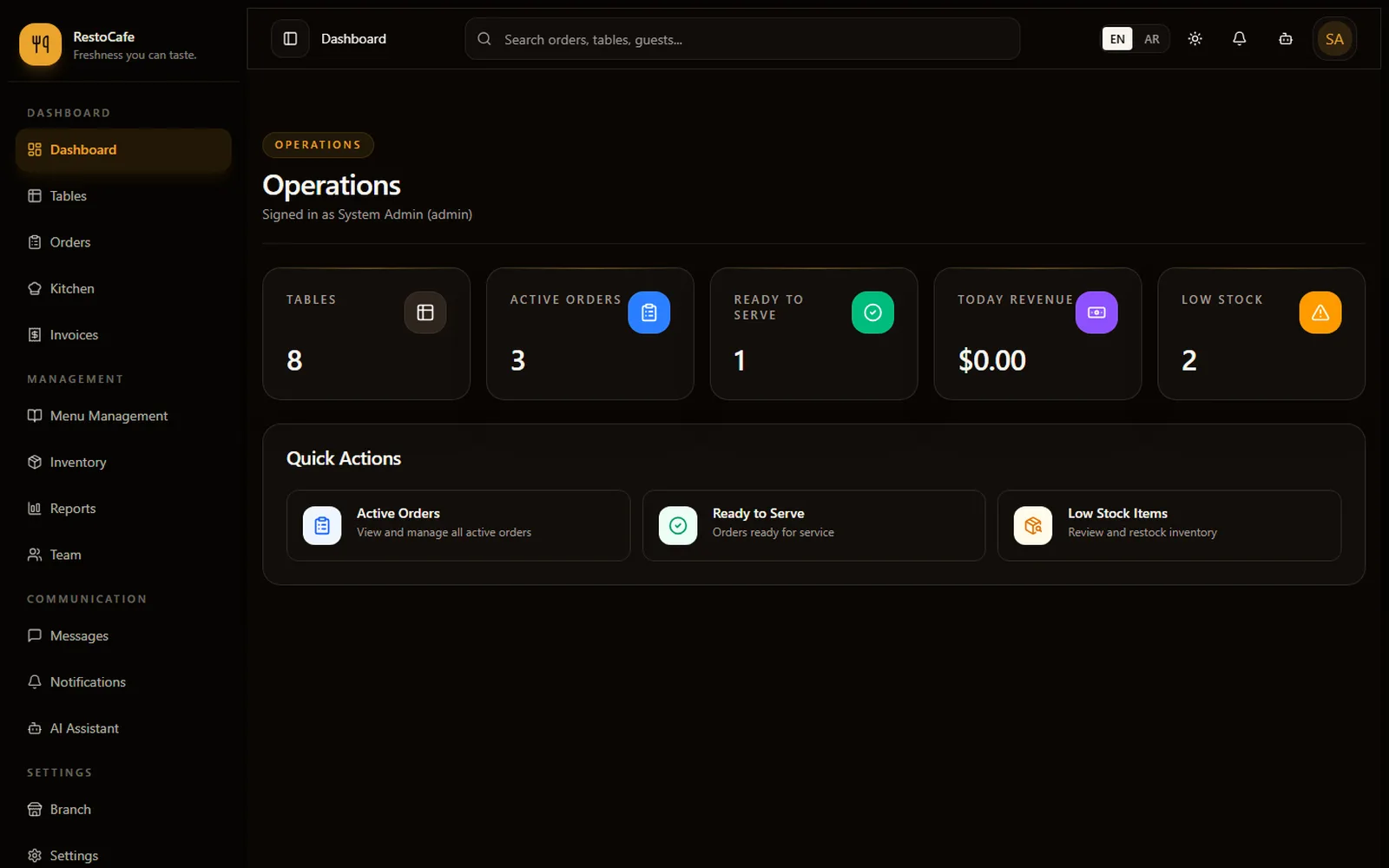Switch language to AR
Image resolution: width=1389 pixels, height=868 pixels.
[1152, 39]
